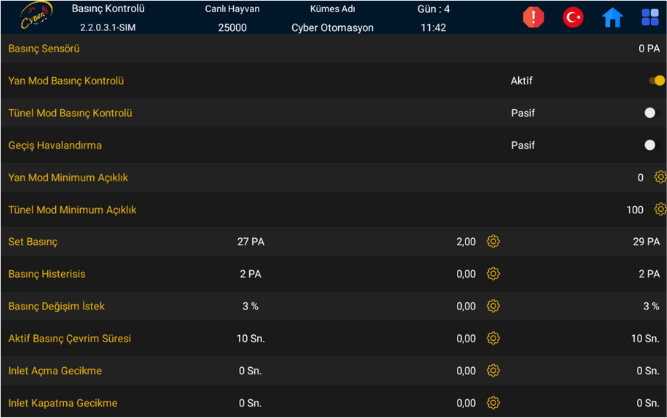Image resolution: width=667 pixels, height=418 pixels.
Task: Click the Canlı Hayvan 25000 value
Action: 232,27
